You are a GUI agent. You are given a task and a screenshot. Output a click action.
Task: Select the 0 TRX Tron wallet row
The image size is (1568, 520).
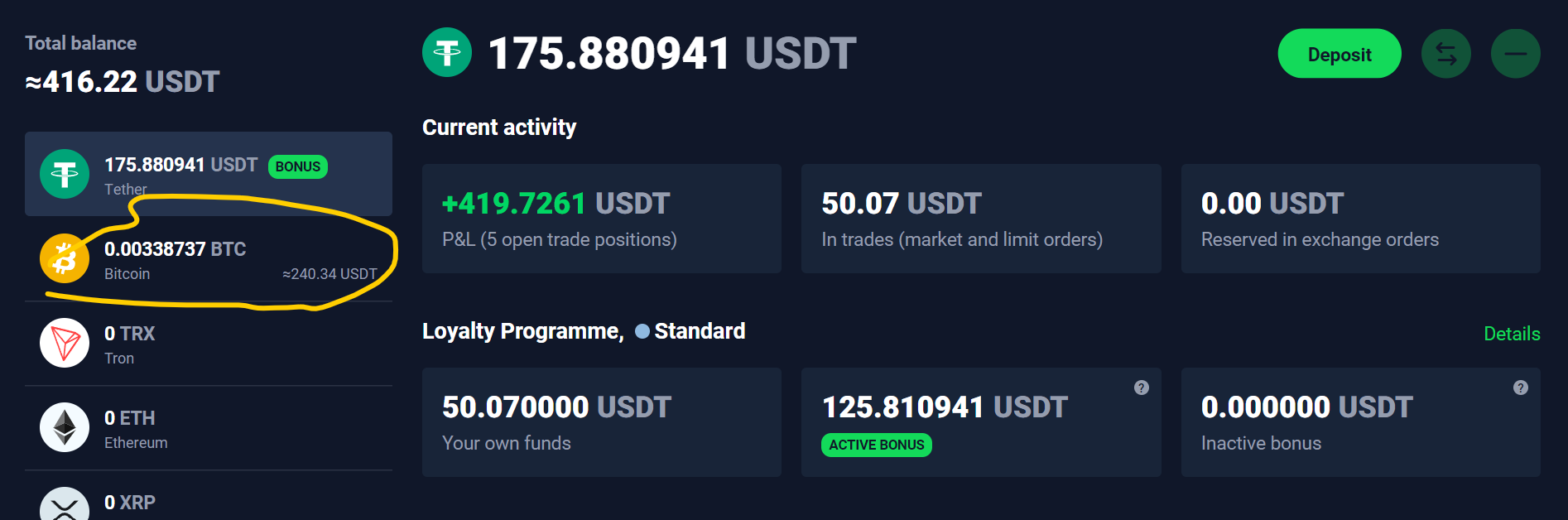coord(209,344)
